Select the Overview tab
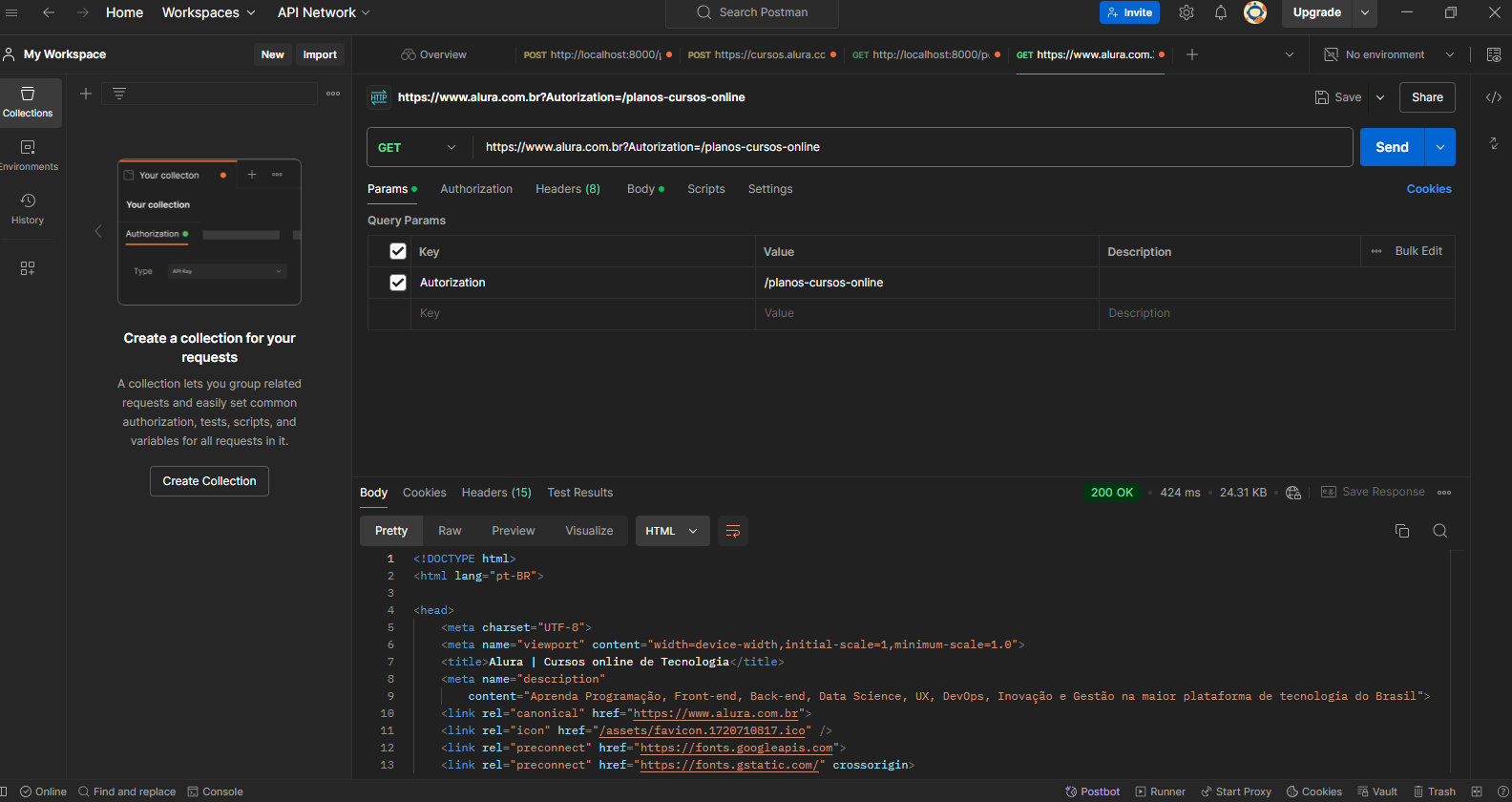This screenshot has width=1512, height=802. (x=434, y=54)
